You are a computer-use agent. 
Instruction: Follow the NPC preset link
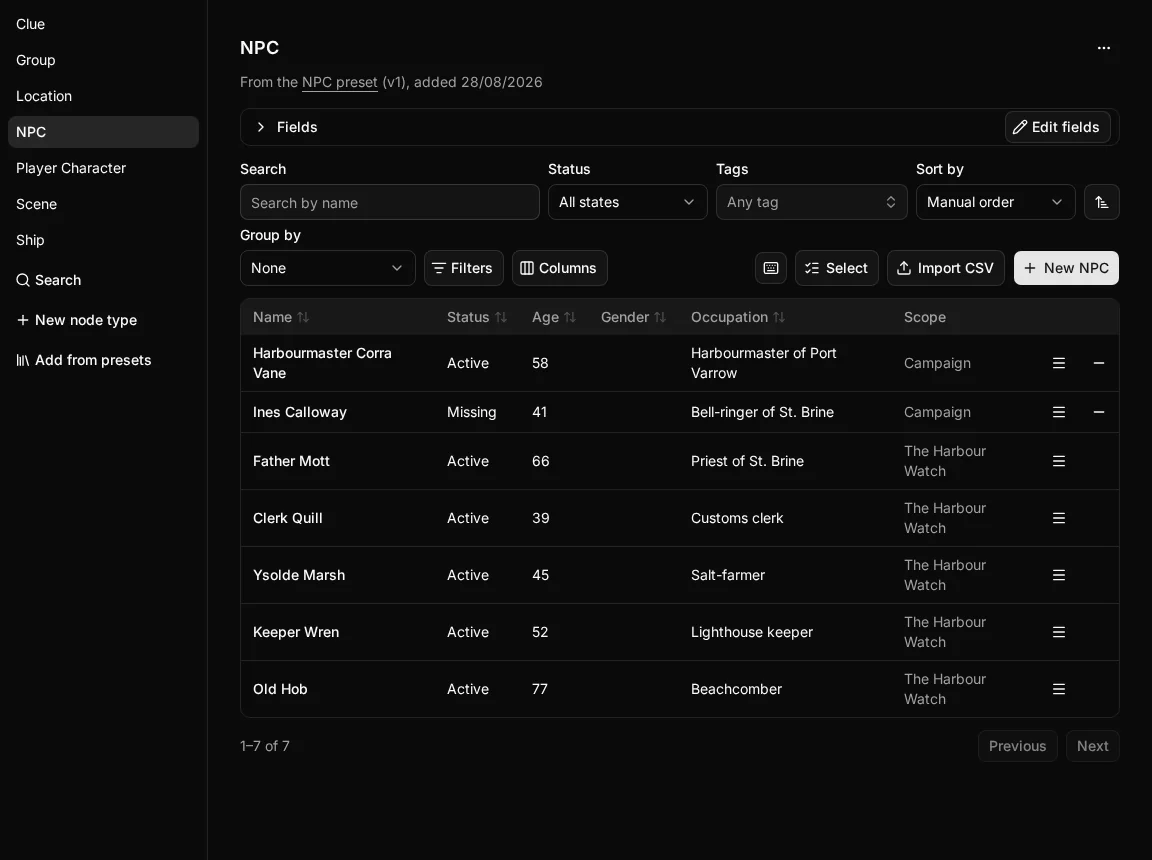339,82
